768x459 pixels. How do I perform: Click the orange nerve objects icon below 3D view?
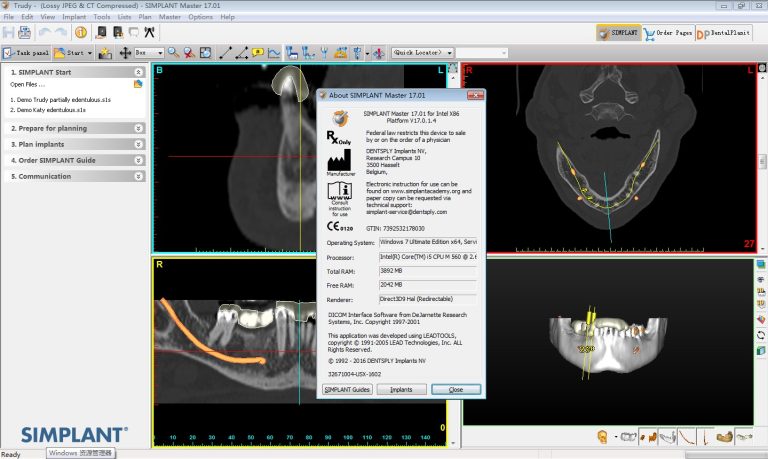[648, 436]
